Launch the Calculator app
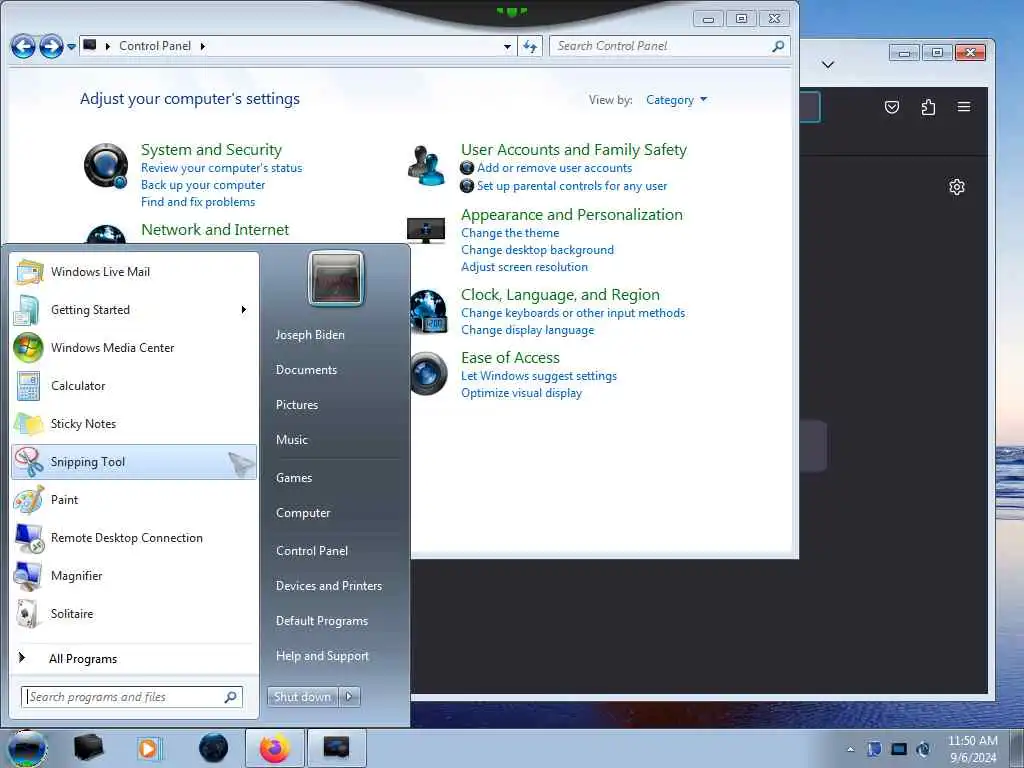This screenshot has height=768, width=1024. [x=134, y=385]
